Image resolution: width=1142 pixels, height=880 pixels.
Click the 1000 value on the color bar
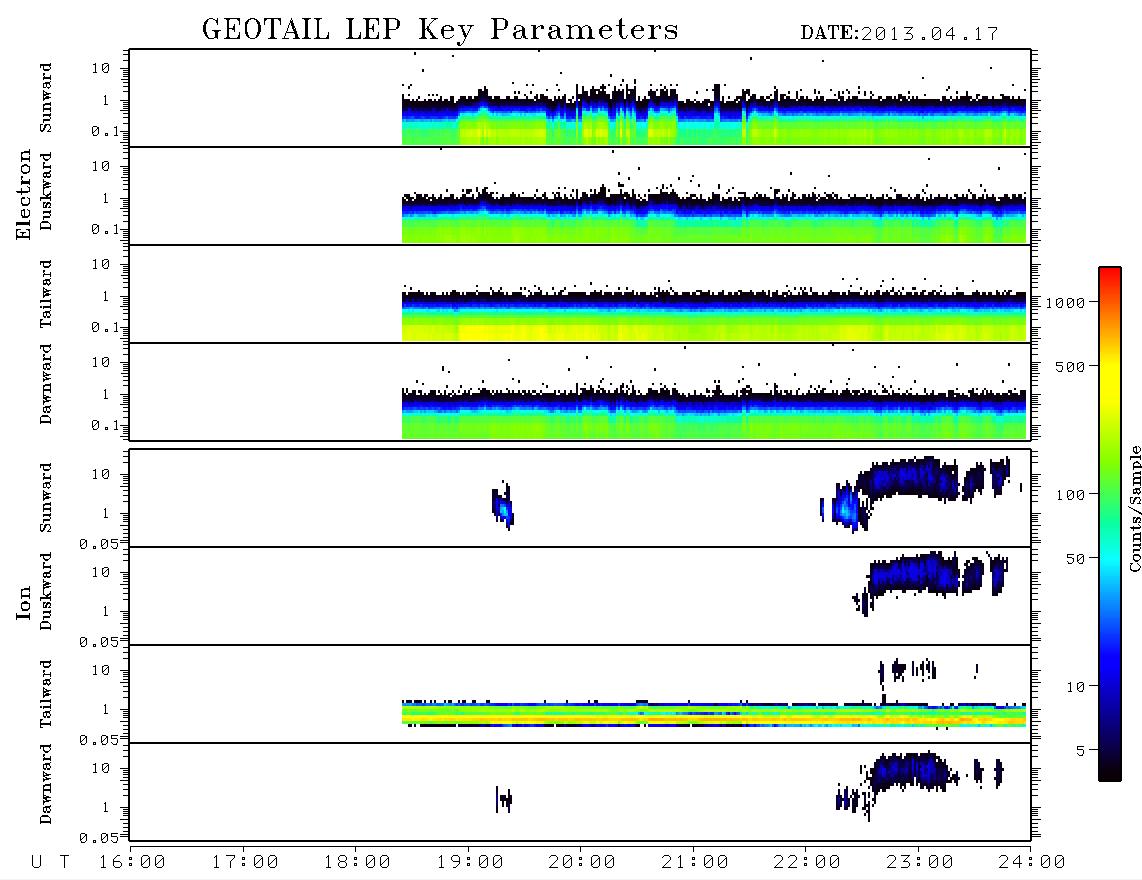pyautogui.click(x=1065, y=303)
